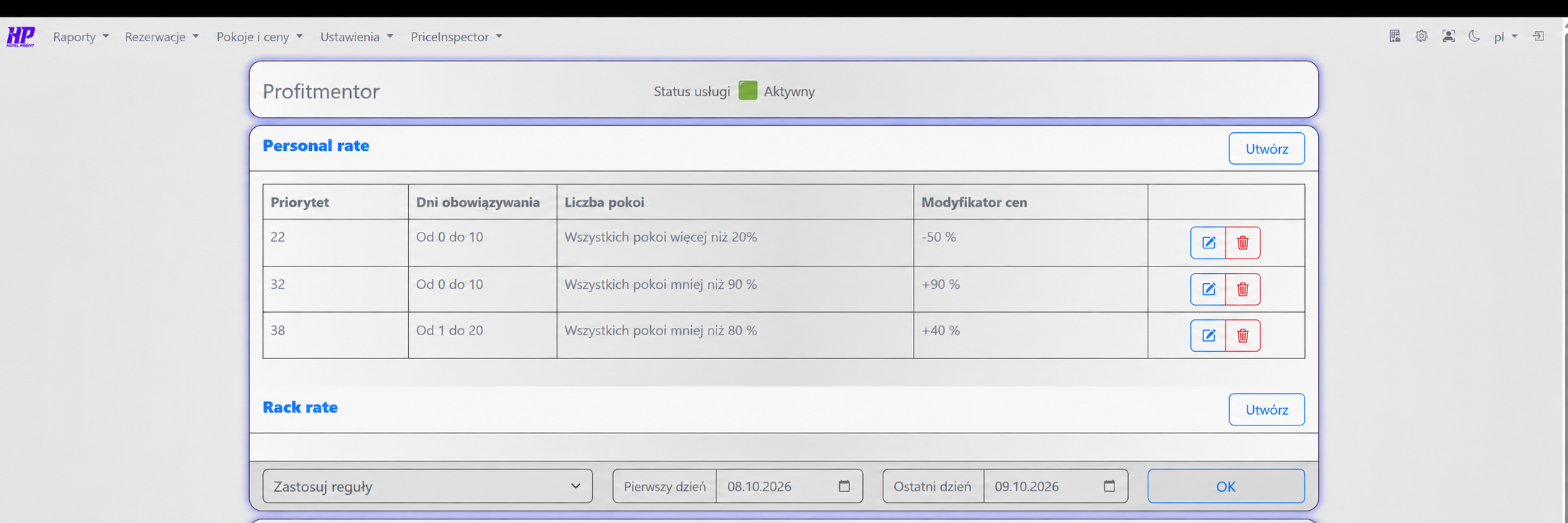The height and width of the screenshot is (523, 1568).
Task: Open the PriceInspector menu
Action: pyautogui.click(x=456, y=37)
